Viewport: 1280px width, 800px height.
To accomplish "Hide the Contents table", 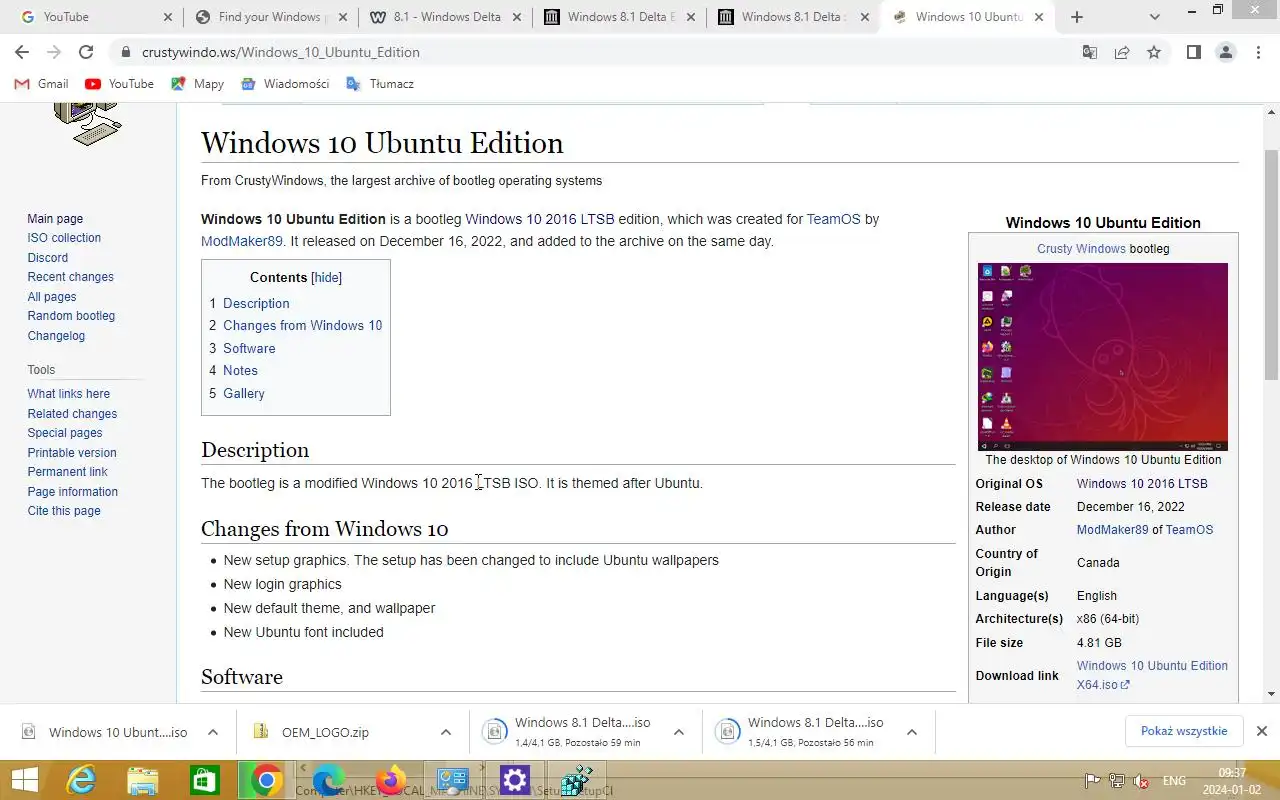I will pyautogui.click(x=326, y=278).
